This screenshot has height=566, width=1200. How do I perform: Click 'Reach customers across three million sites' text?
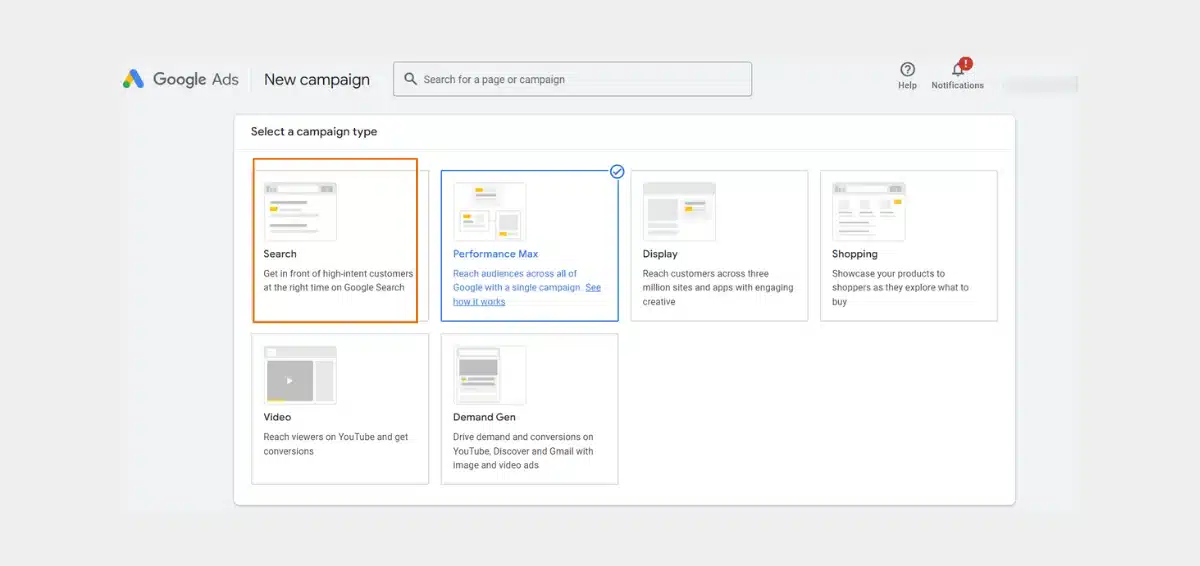tap(718, 287)
